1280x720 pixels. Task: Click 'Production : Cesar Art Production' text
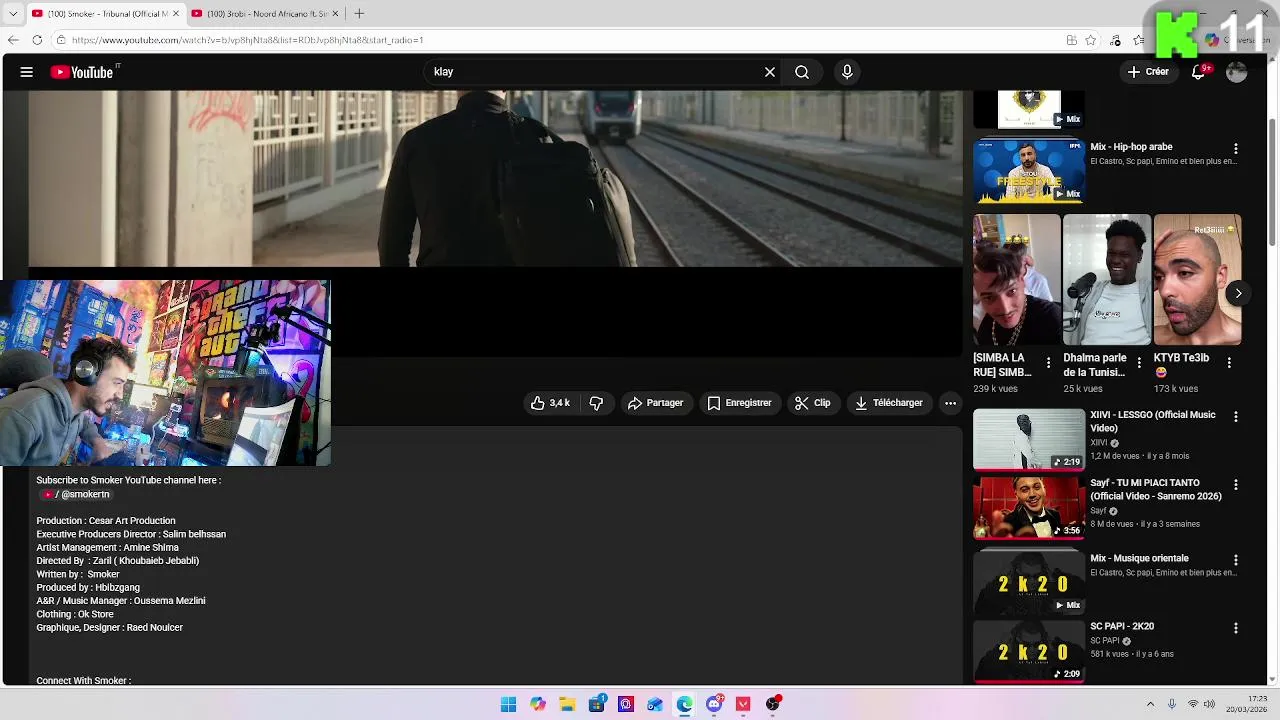click(106, 521)
